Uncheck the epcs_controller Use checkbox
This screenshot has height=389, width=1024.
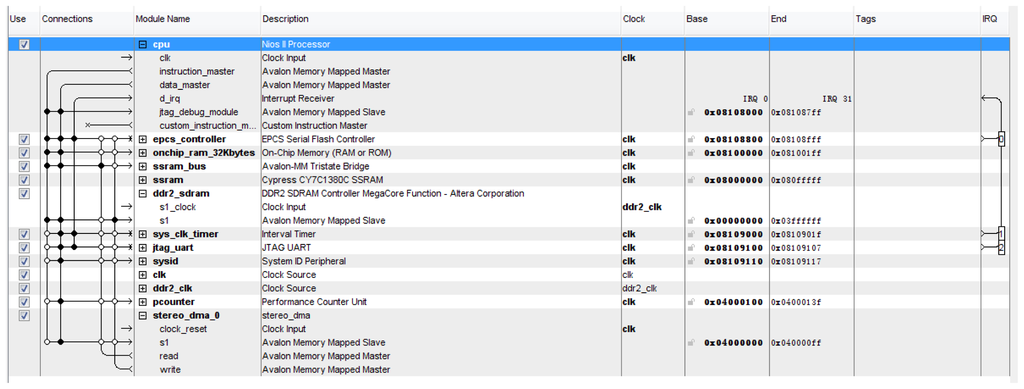tap(24, 140)
